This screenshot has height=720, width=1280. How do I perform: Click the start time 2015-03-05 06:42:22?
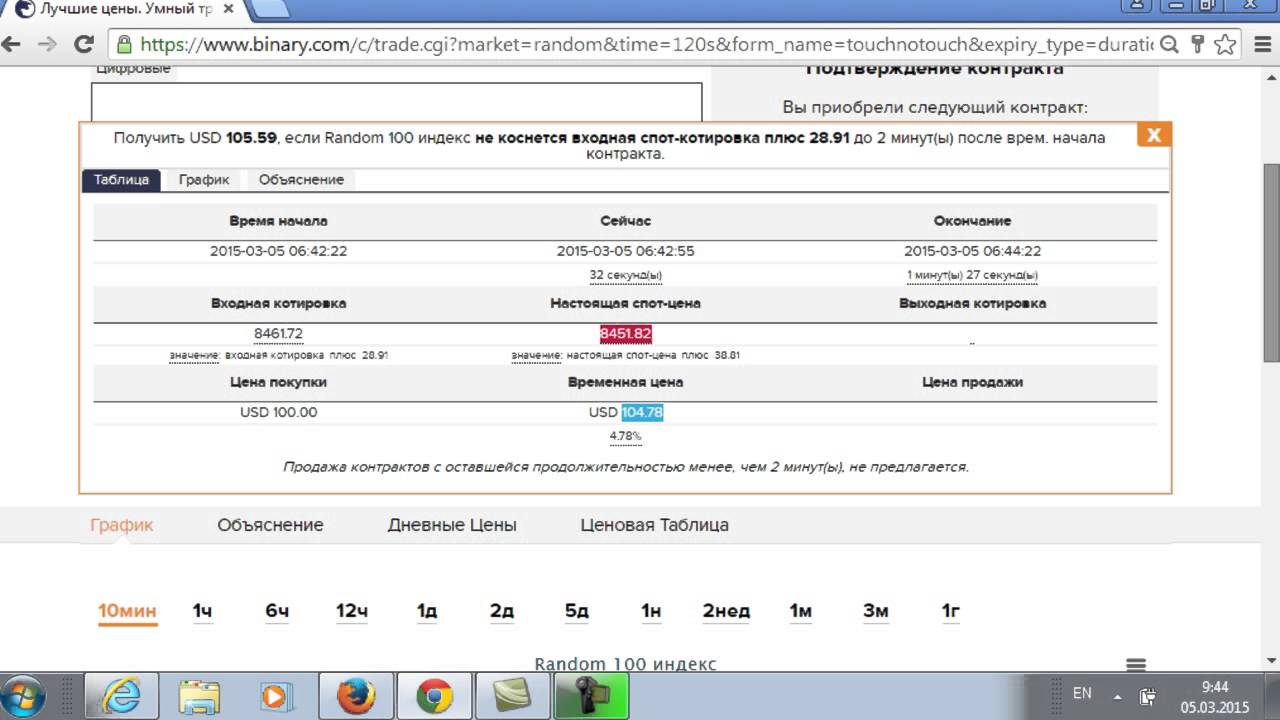(278, 251)
